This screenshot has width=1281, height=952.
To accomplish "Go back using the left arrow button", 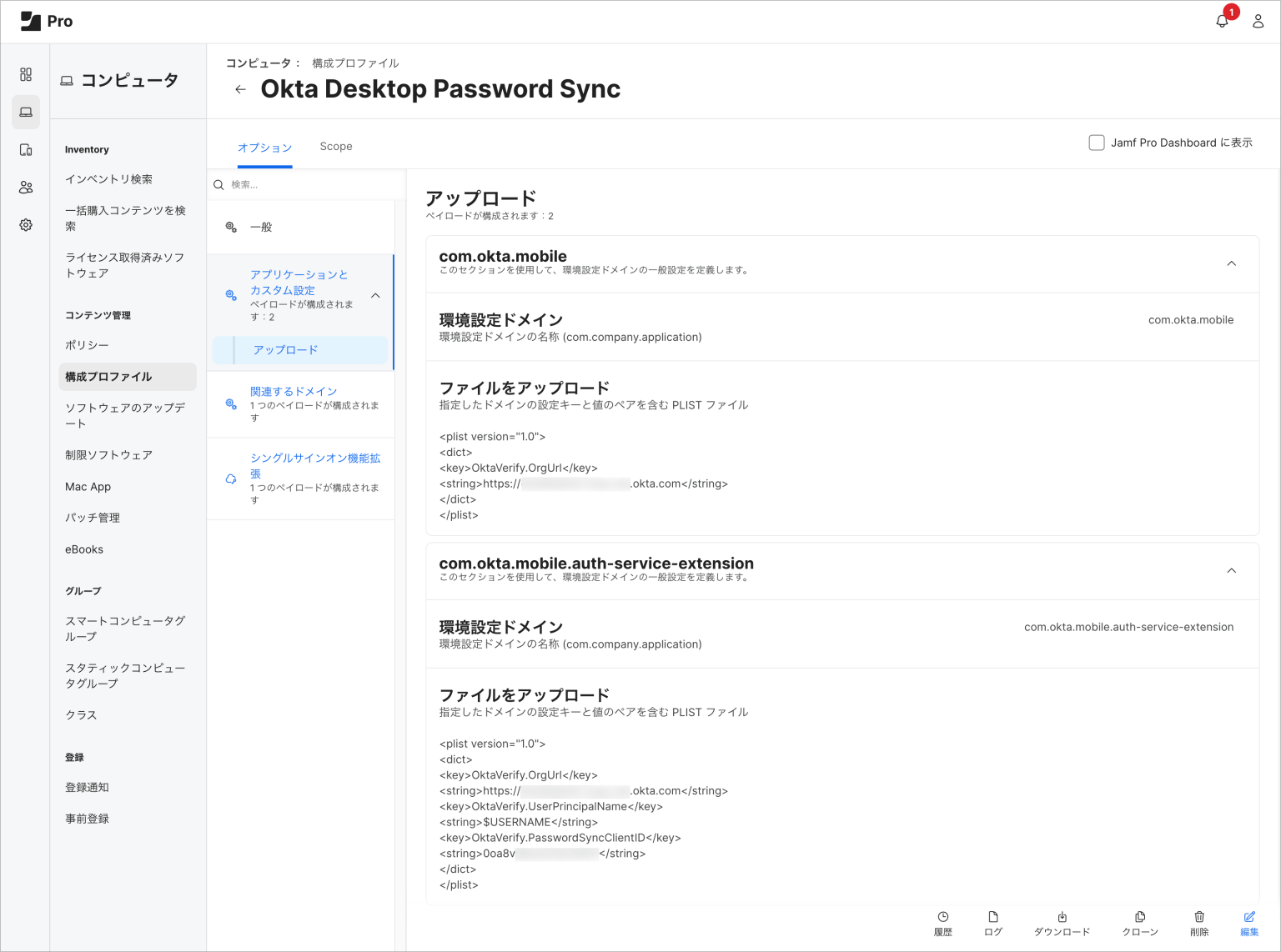I will tap(240, 89).
